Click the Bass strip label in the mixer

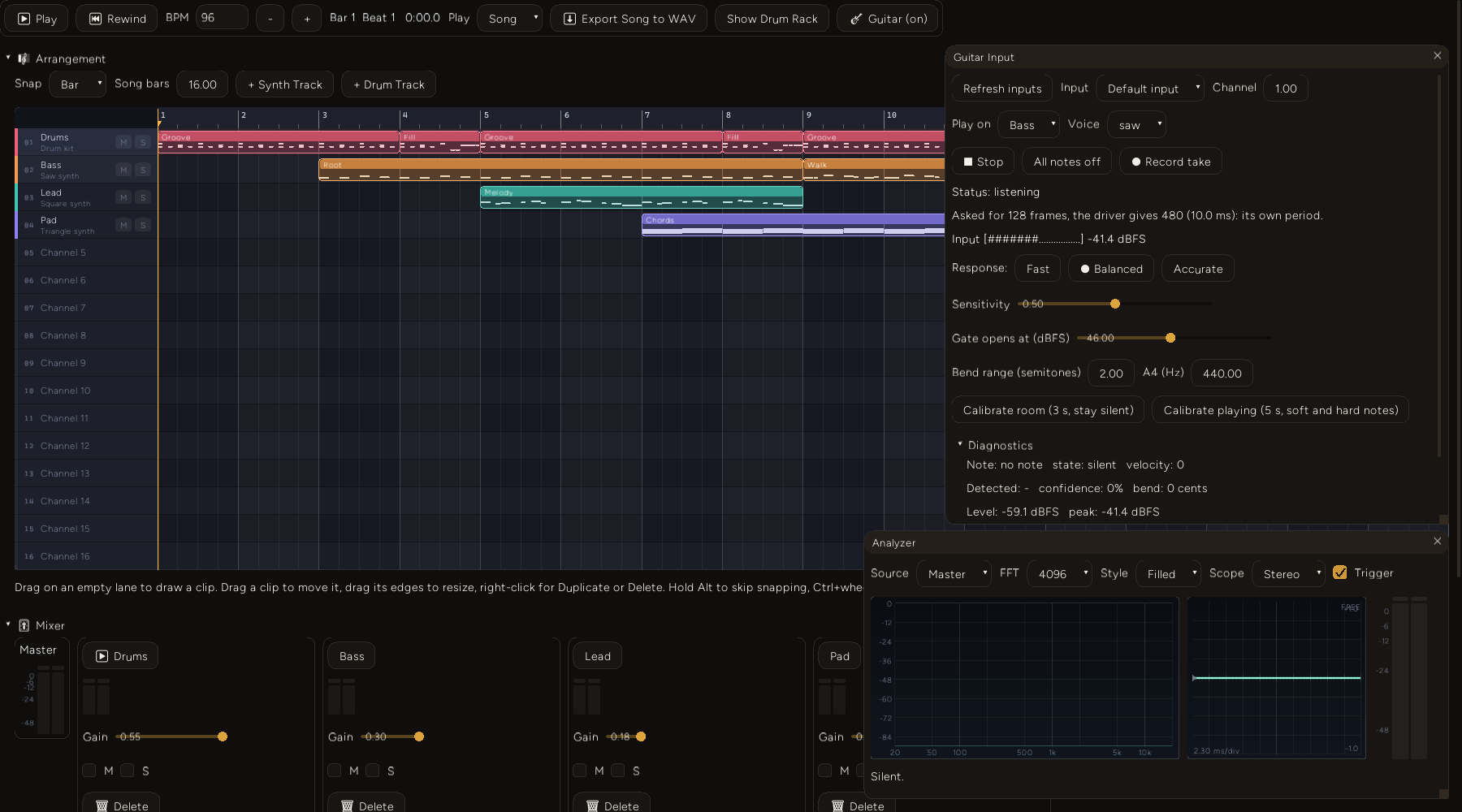point(352,655)
